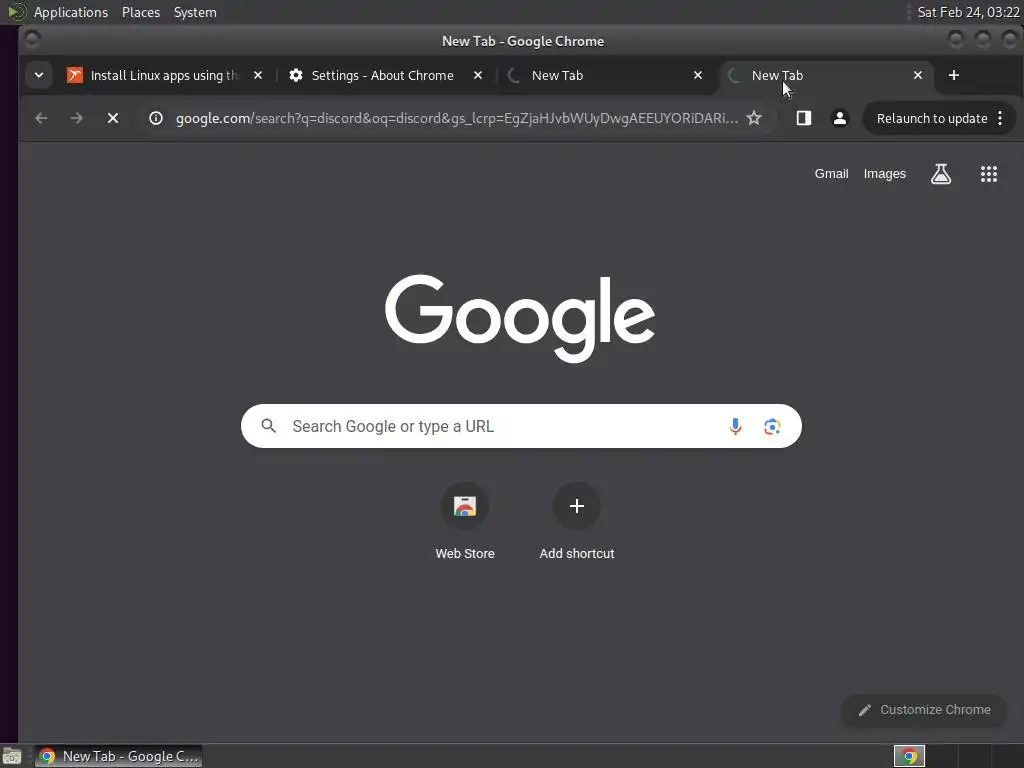
Task: Click the address bar URL text
Action: (456, 118)
